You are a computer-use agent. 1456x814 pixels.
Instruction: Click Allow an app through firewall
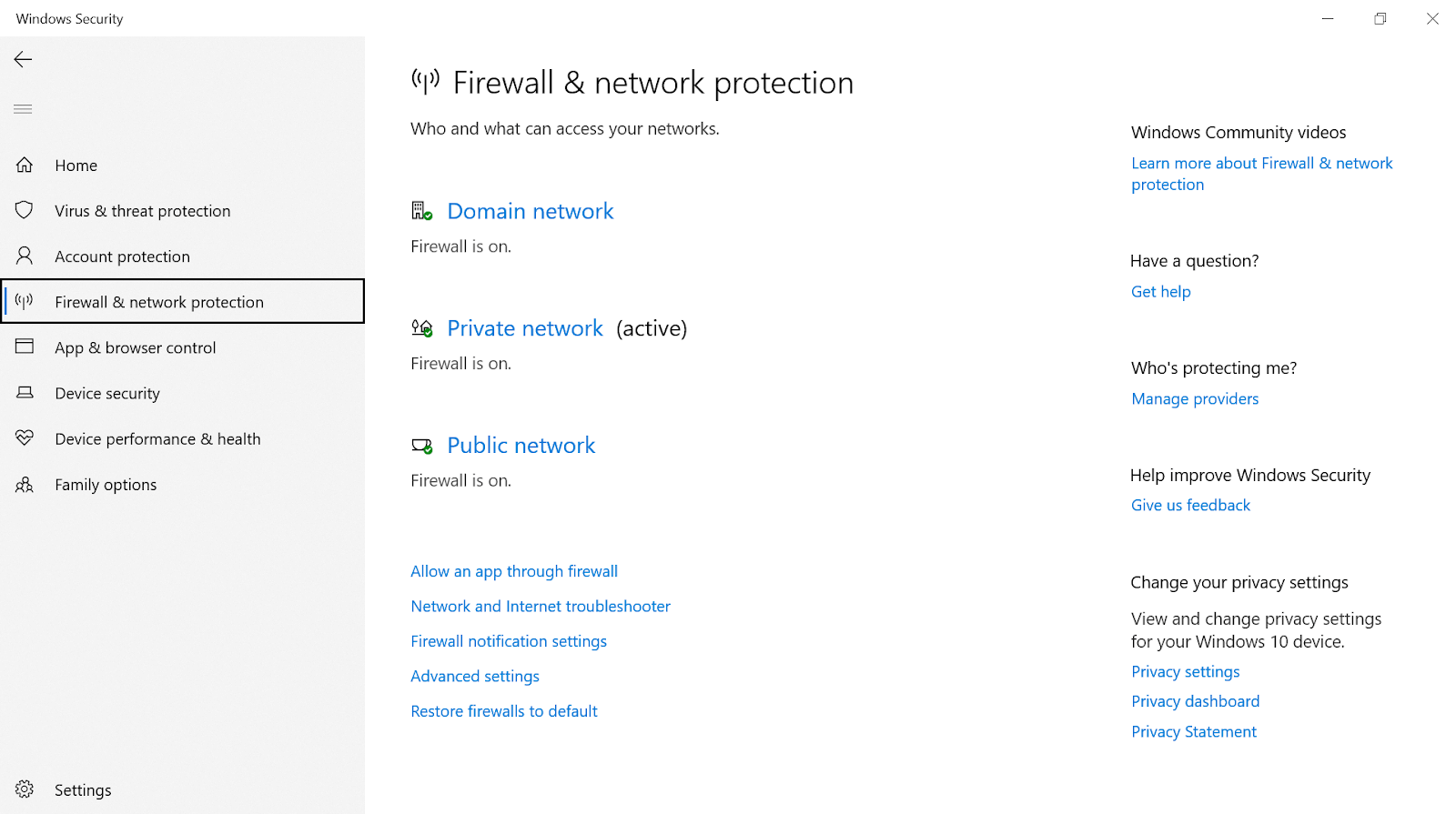(x=514, y=570)
